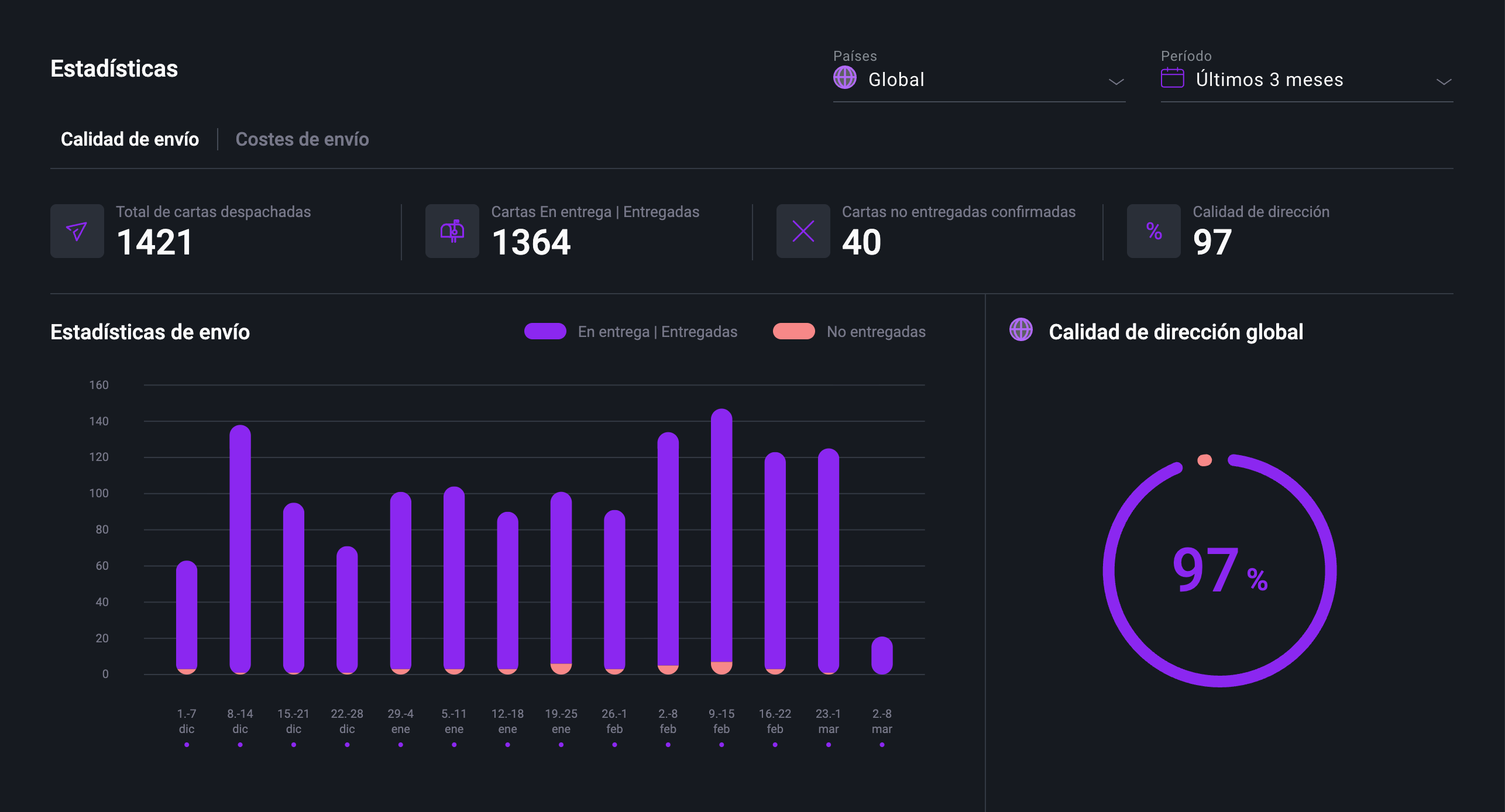Screen dimensions: 1505x812
Task: Toggle En entrega | Entregadas legend series
Action: click(657, 332)
